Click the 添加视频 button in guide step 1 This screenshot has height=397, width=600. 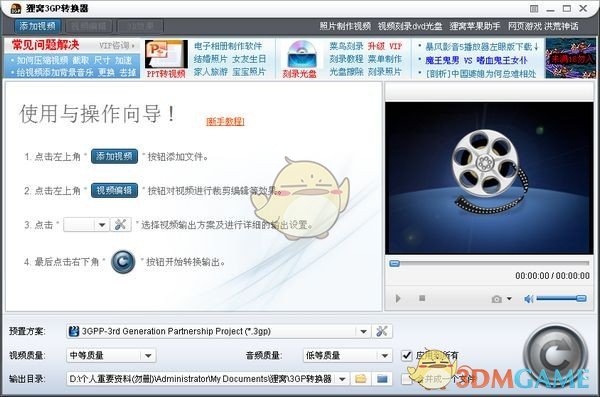(x=114, y=156)
